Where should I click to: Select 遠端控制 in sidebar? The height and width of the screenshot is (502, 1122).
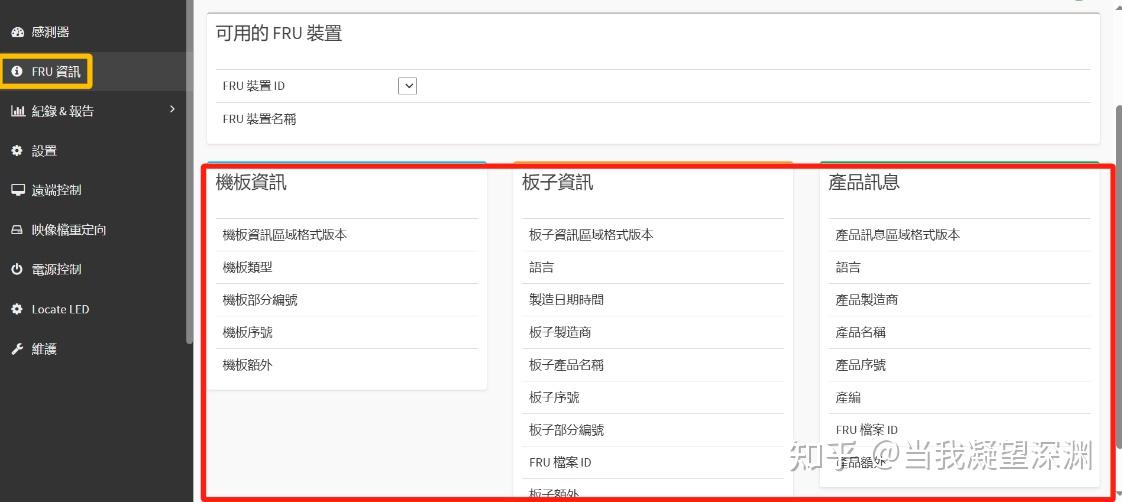93,190
